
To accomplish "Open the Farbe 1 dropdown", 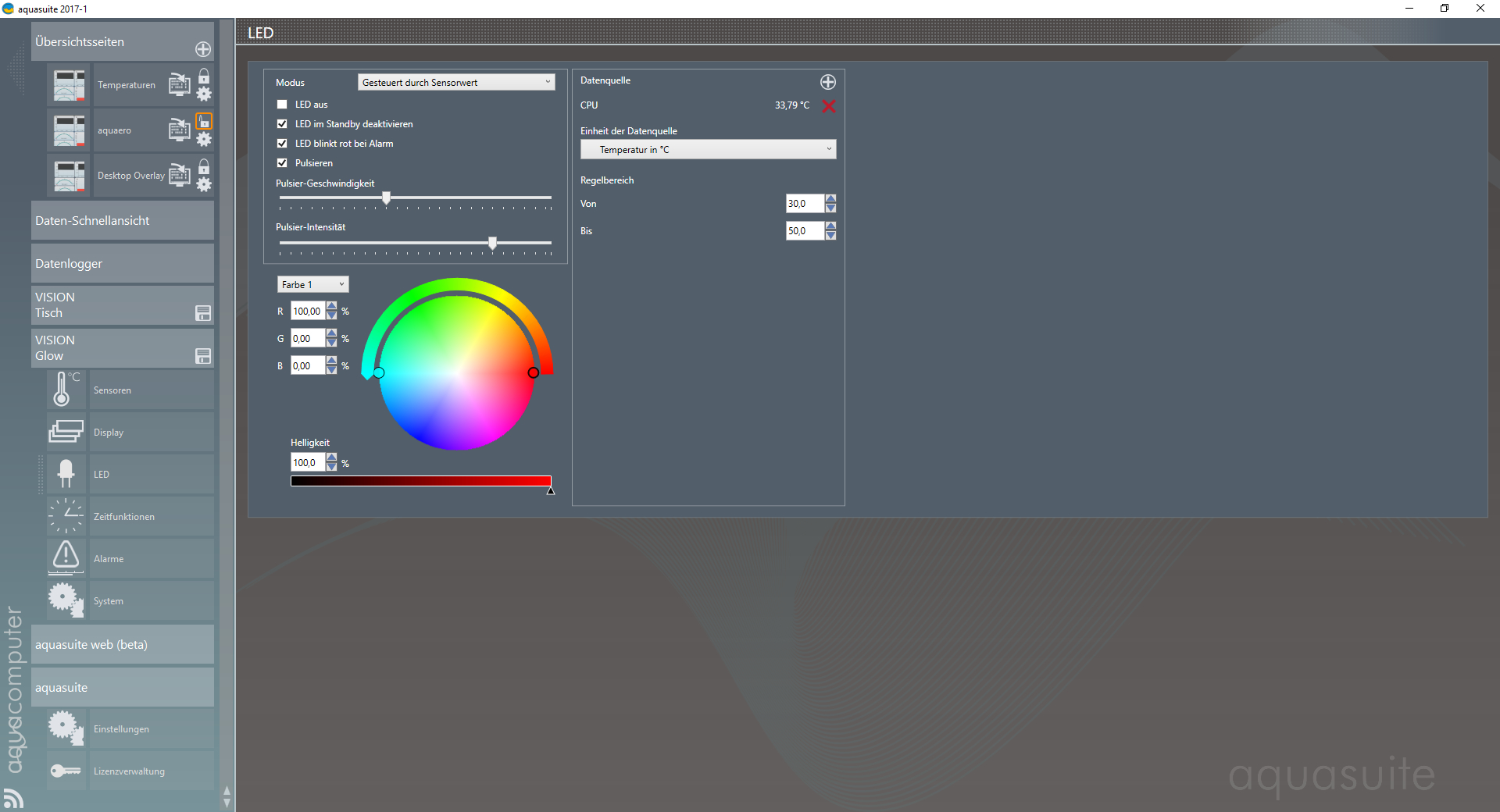I will tap(312, 284).
